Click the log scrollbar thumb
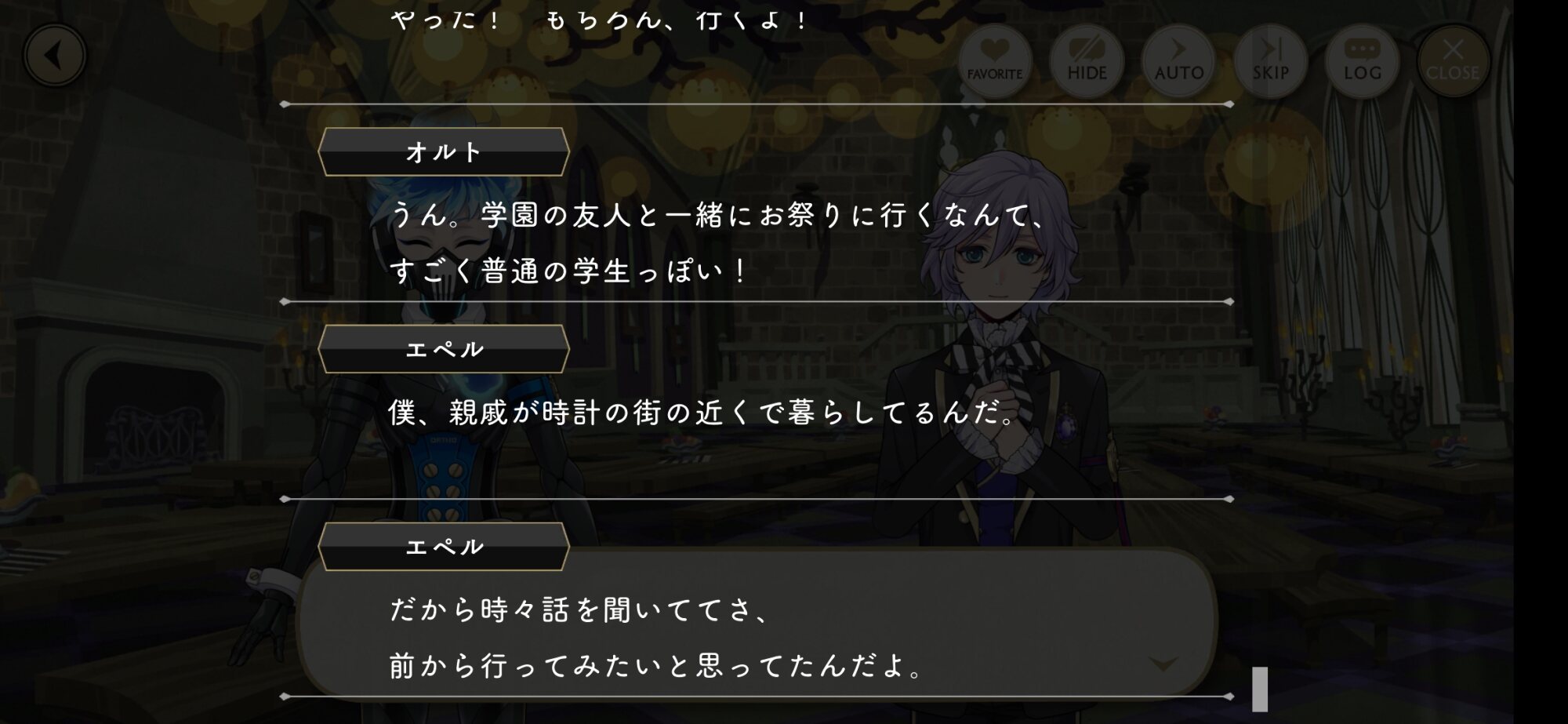 pos(1260,689)
